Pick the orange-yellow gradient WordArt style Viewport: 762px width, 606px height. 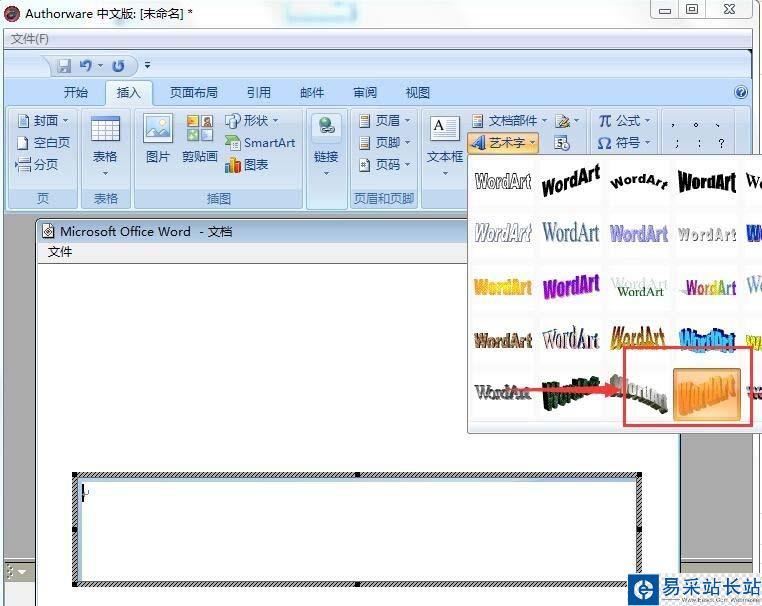coord(503,286)
